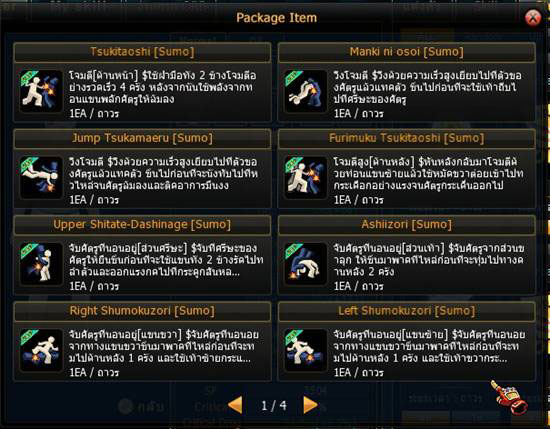Viewport: 550px width, 429px height.
Task: Click the Tsukitaoshi [Sumo] title header
Action: point(142,52)
